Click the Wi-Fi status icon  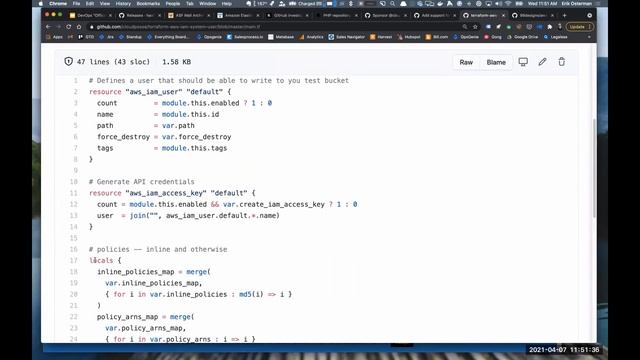tap(508, 3)
